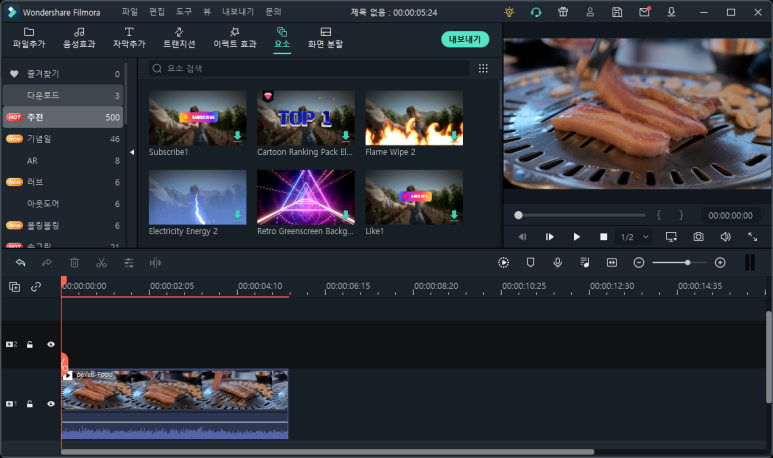Download the Retro Greenscreen Background element

(x=346, y=215)
